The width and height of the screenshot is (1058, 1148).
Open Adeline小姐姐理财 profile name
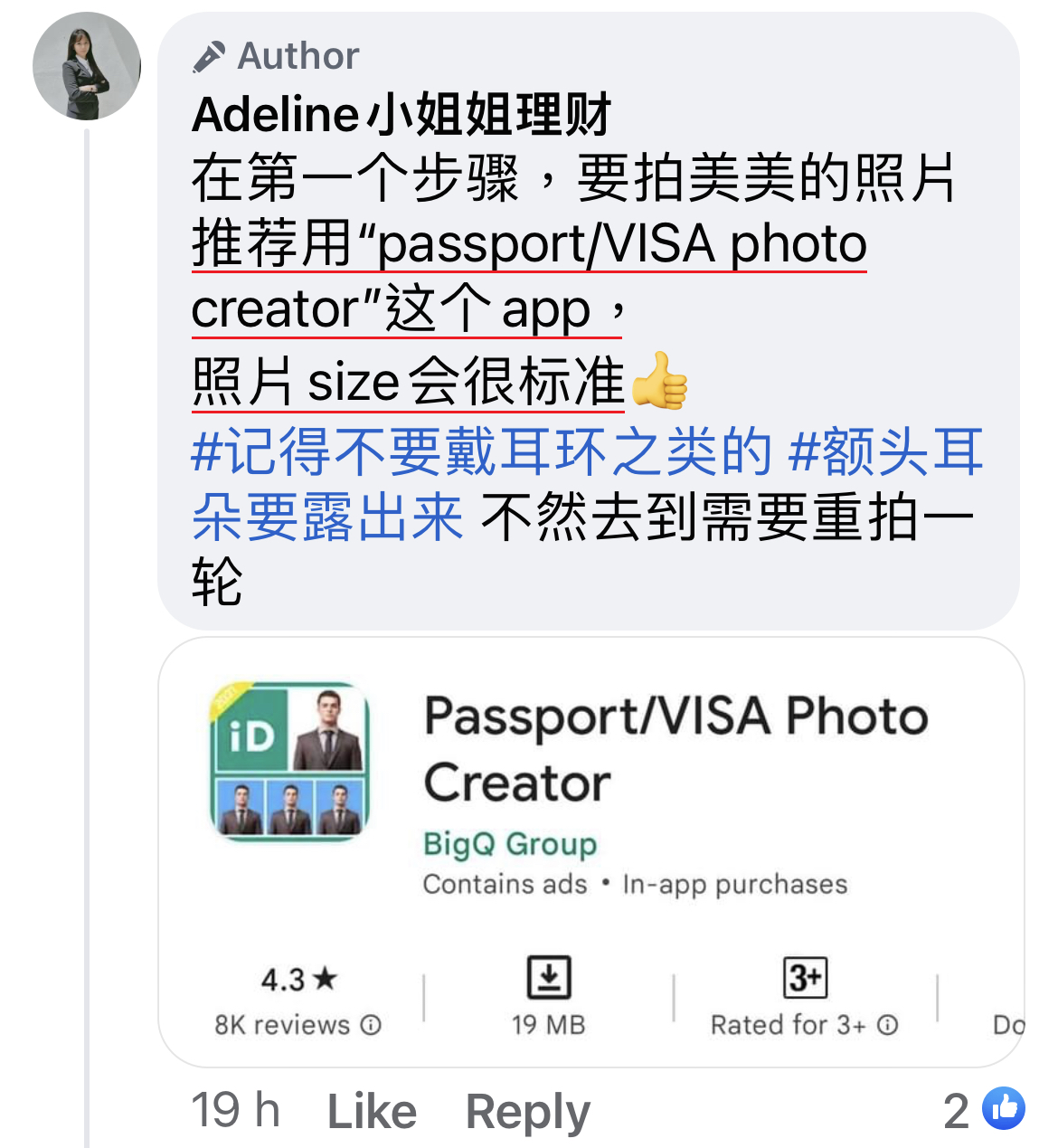(x=401, y=115)
